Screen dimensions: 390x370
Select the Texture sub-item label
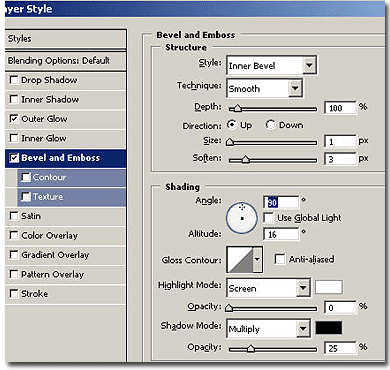pos(48,197)
